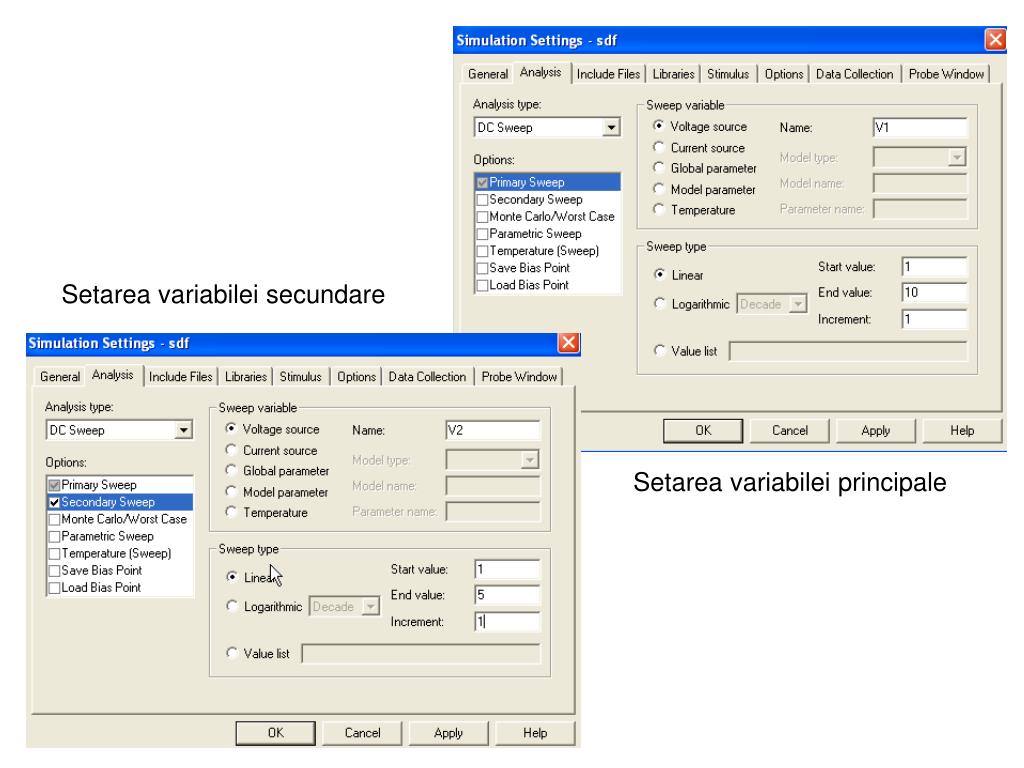
Task: Select Logarithmic sweep type in V2 window
Action: (231, 605)
